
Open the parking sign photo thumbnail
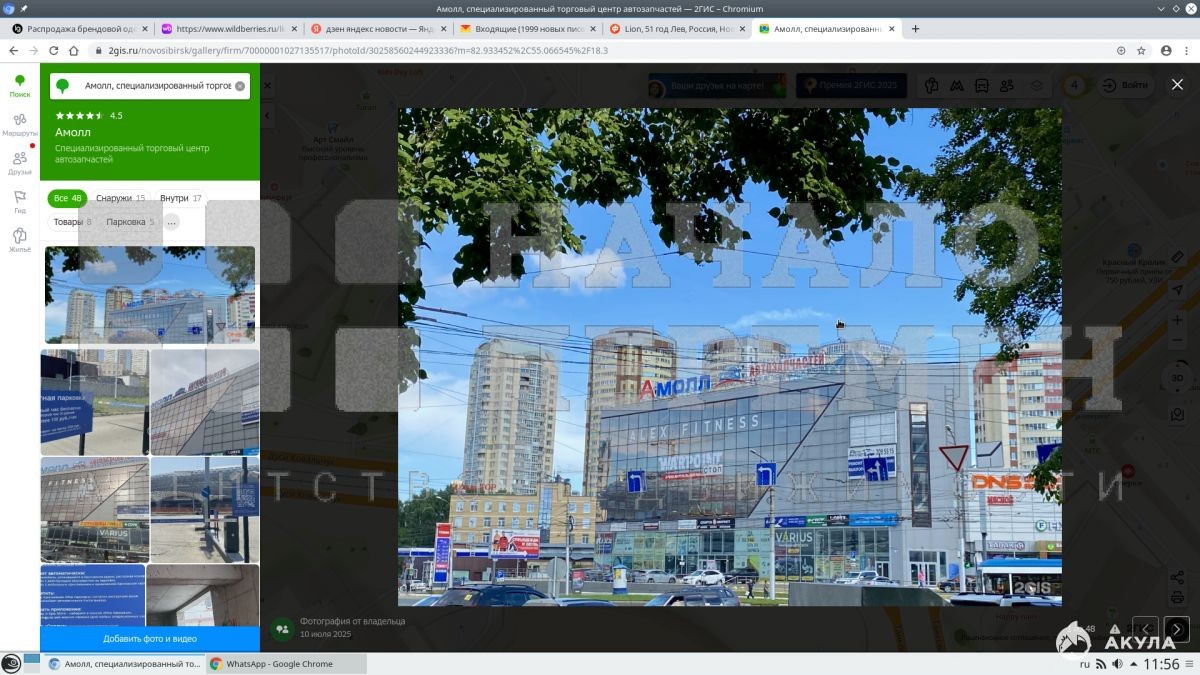pyautogui.click(x=94, y=402)
